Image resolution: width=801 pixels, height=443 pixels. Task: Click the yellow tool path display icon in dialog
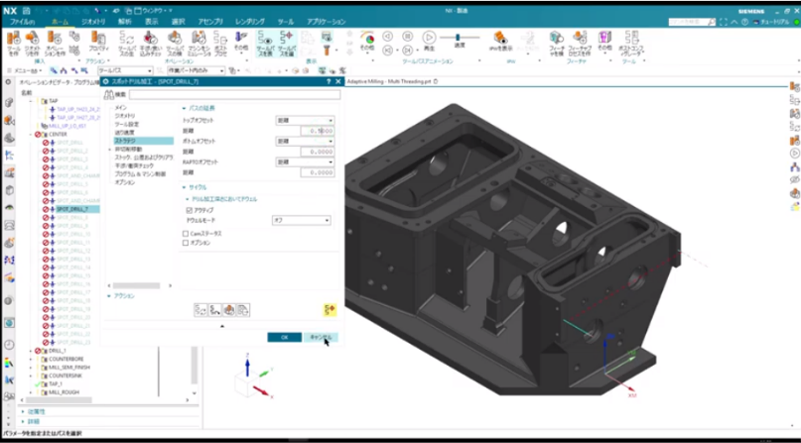329,310
